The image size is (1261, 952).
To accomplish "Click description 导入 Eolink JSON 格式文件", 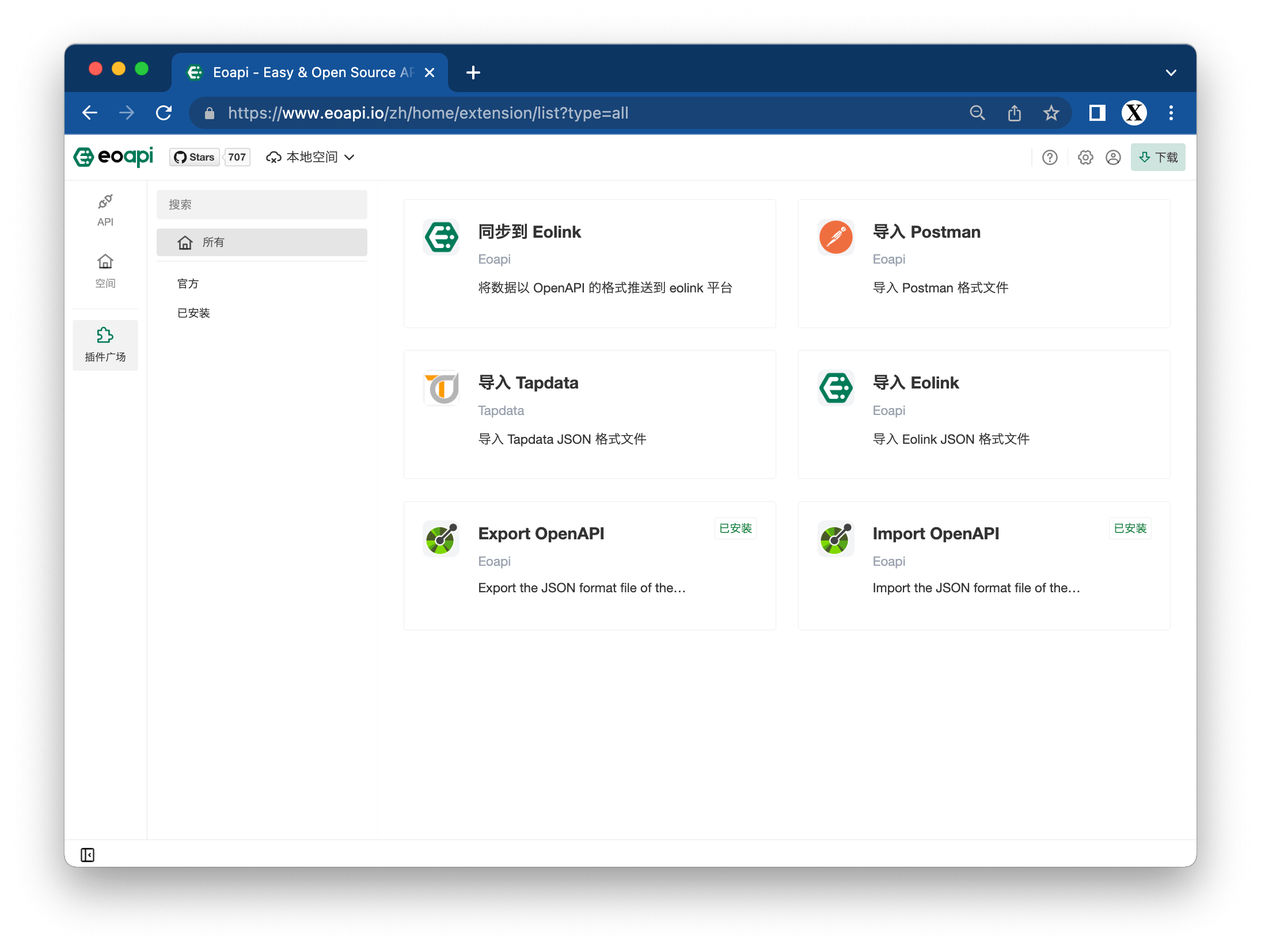I will 951,439.
